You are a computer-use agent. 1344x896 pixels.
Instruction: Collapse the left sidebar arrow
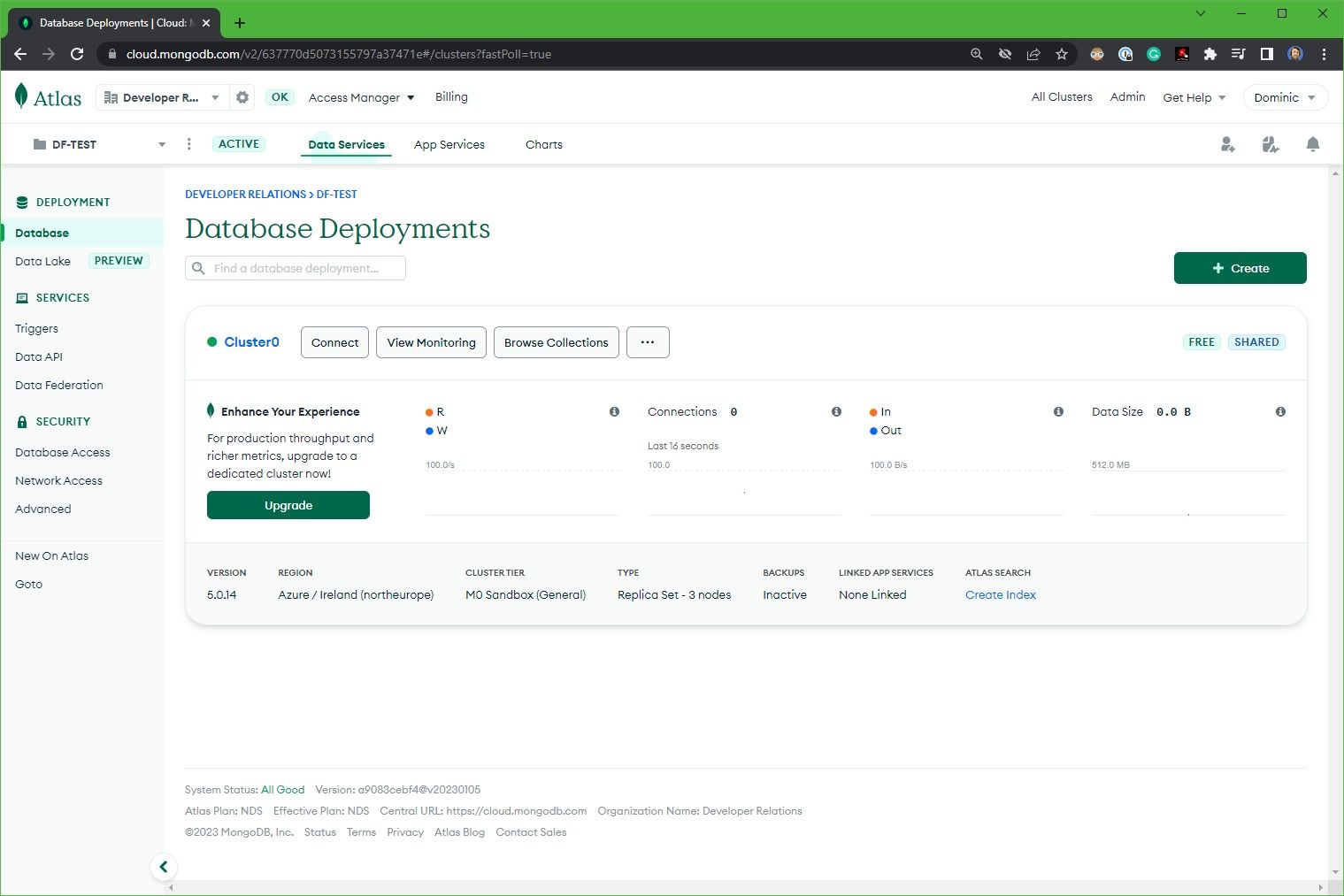coord(164,867)
